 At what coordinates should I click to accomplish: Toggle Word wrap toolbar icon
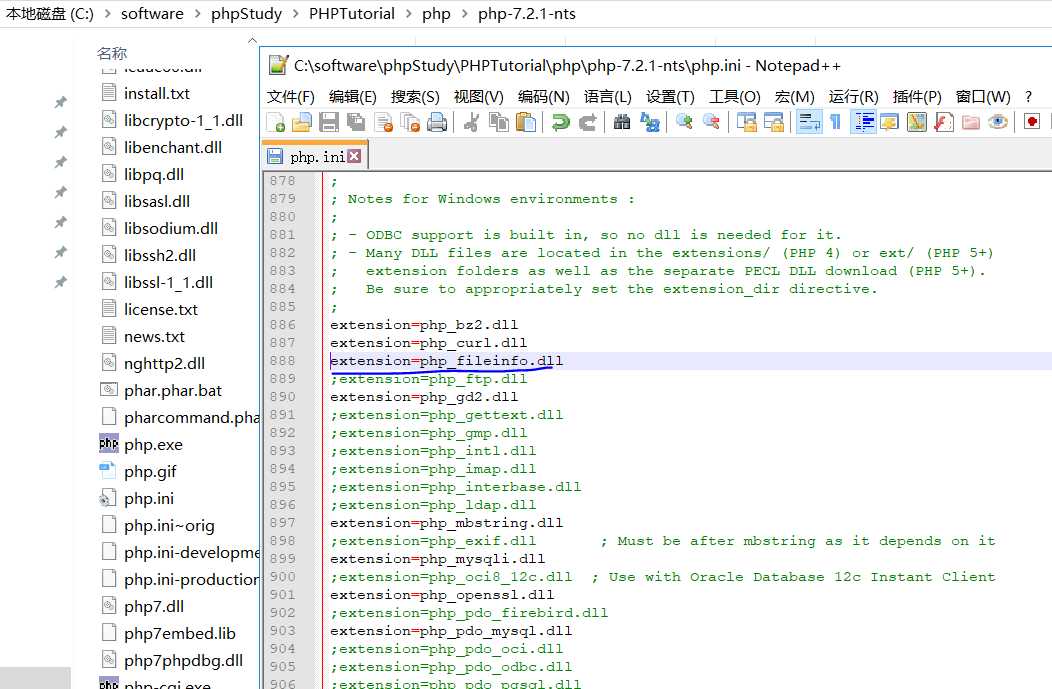coord(809,122)
